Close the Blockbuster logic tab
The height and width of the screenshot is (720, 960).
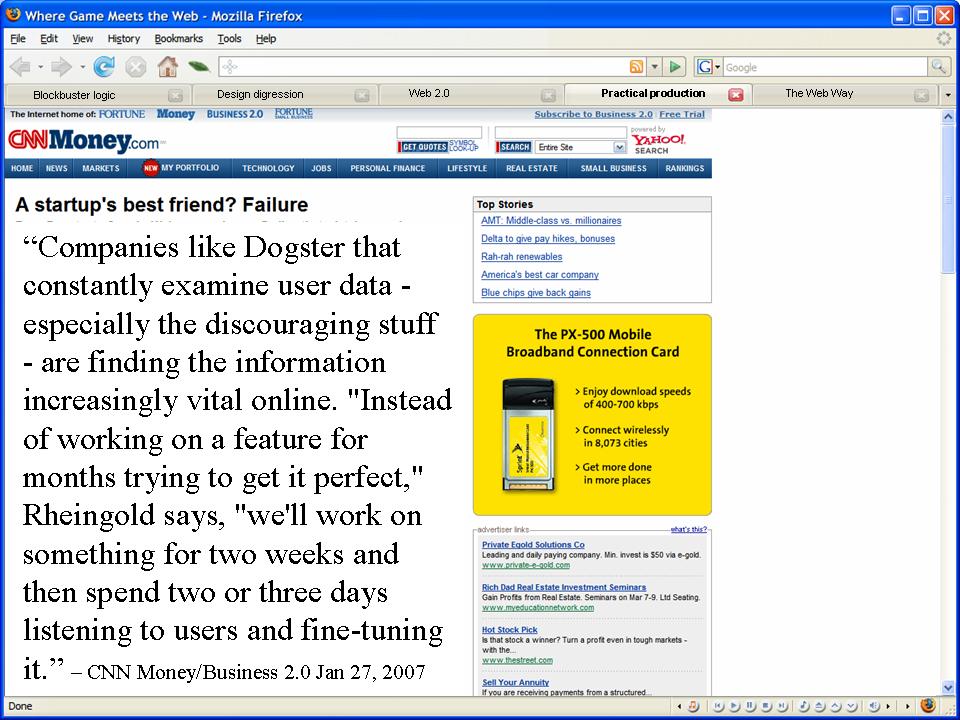[x=176, y=96]
